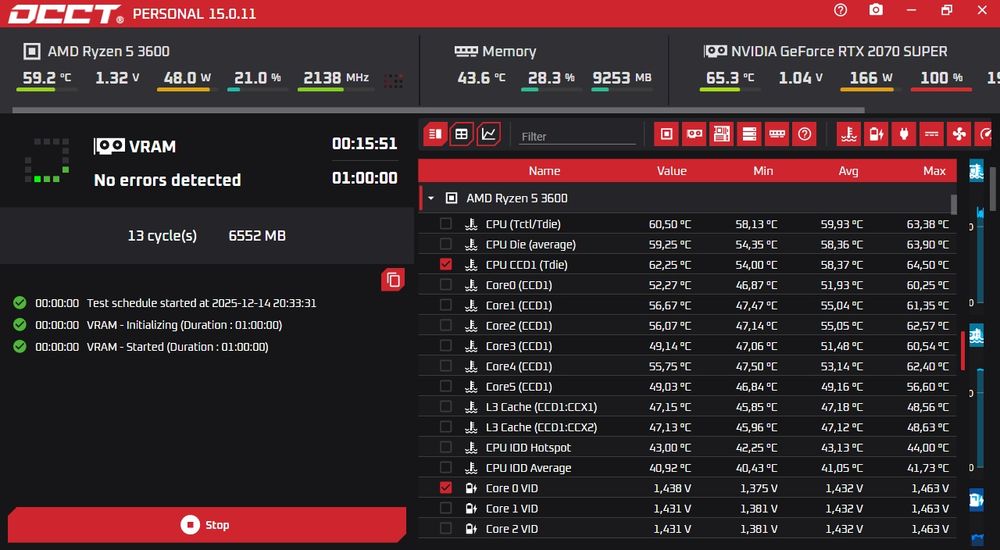1000x550 pixels.
Task: Check the L3 Cache (CCD1:CCX1) checkbox
Action: 446,406
